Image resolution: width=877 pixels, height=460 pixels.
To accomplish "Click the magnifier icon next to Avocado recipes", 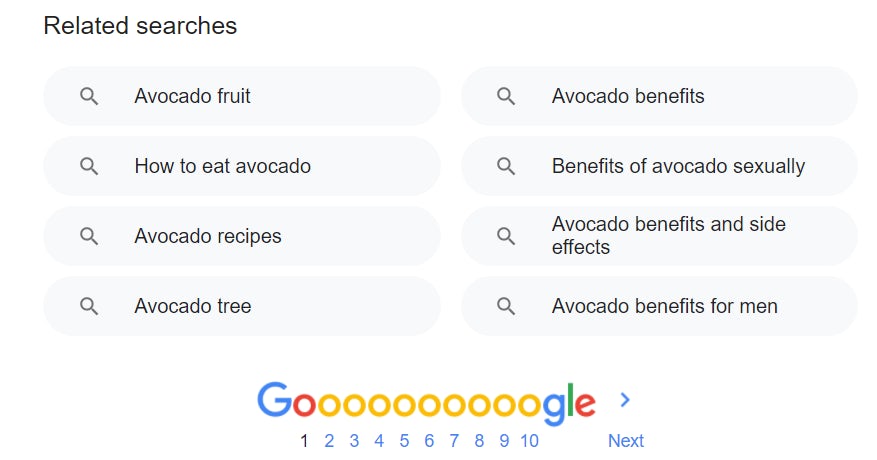I will [89, 237].
